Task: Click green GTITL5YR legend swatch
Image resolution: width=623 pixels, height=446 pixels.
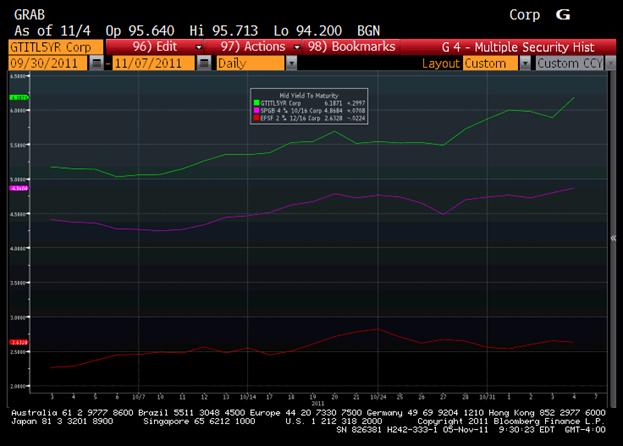Action: pos(257,103)
